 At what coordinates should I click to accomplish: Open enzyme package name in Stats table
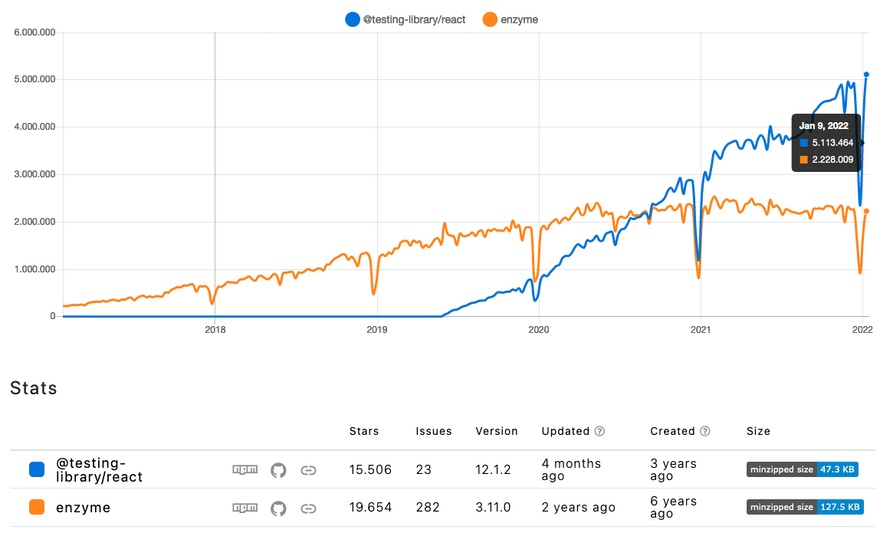point(83,508)
